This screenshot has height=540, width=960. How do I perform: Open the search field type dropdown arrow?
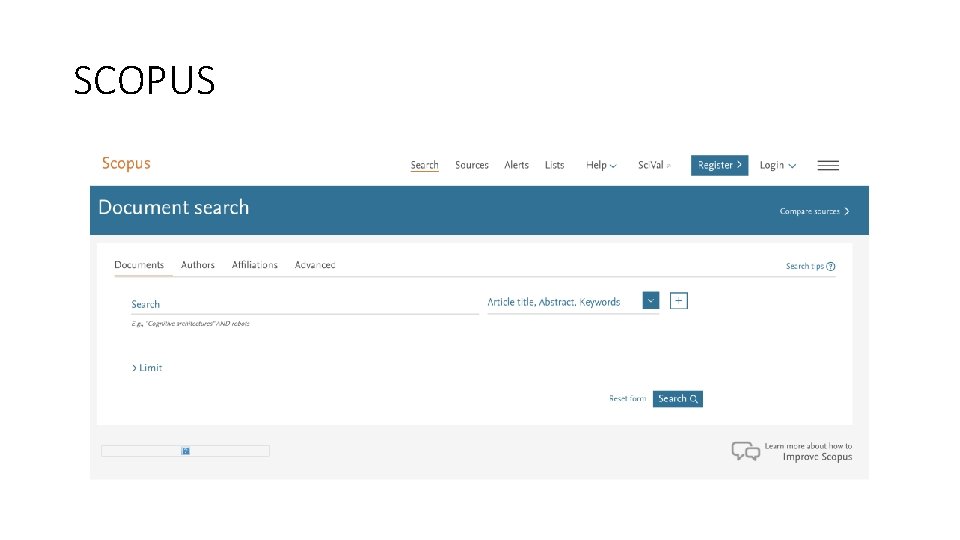[x=651, y=301]
